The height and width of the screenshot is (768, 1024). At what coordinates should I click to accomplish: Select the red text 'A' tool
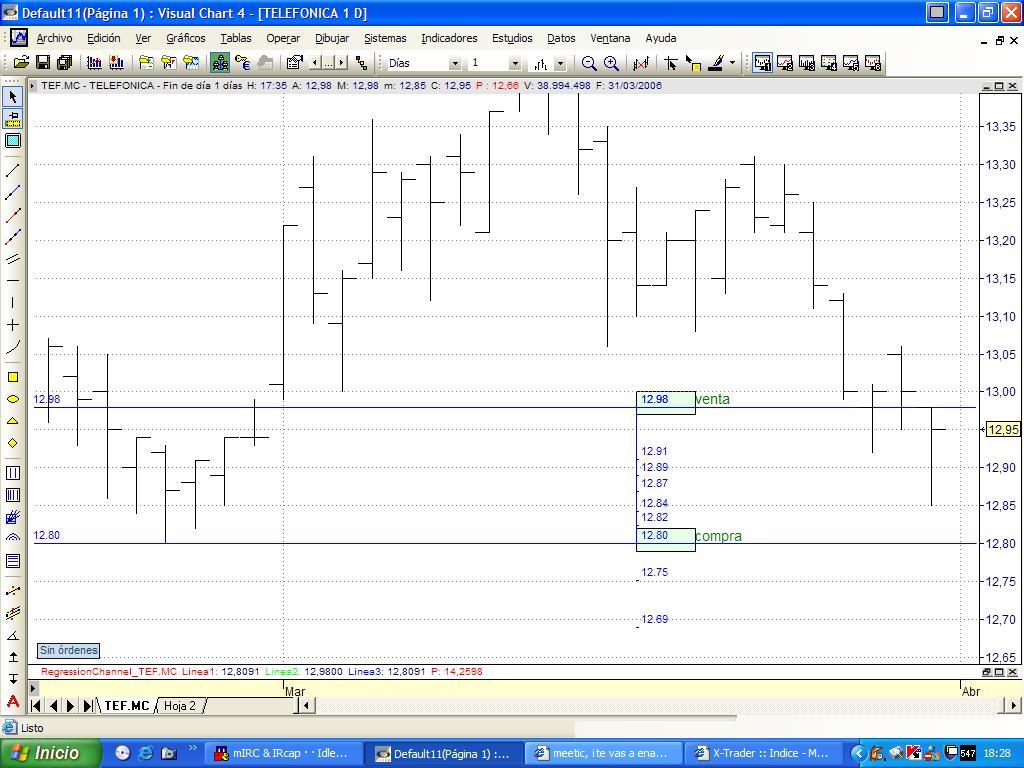pos(12,701)
